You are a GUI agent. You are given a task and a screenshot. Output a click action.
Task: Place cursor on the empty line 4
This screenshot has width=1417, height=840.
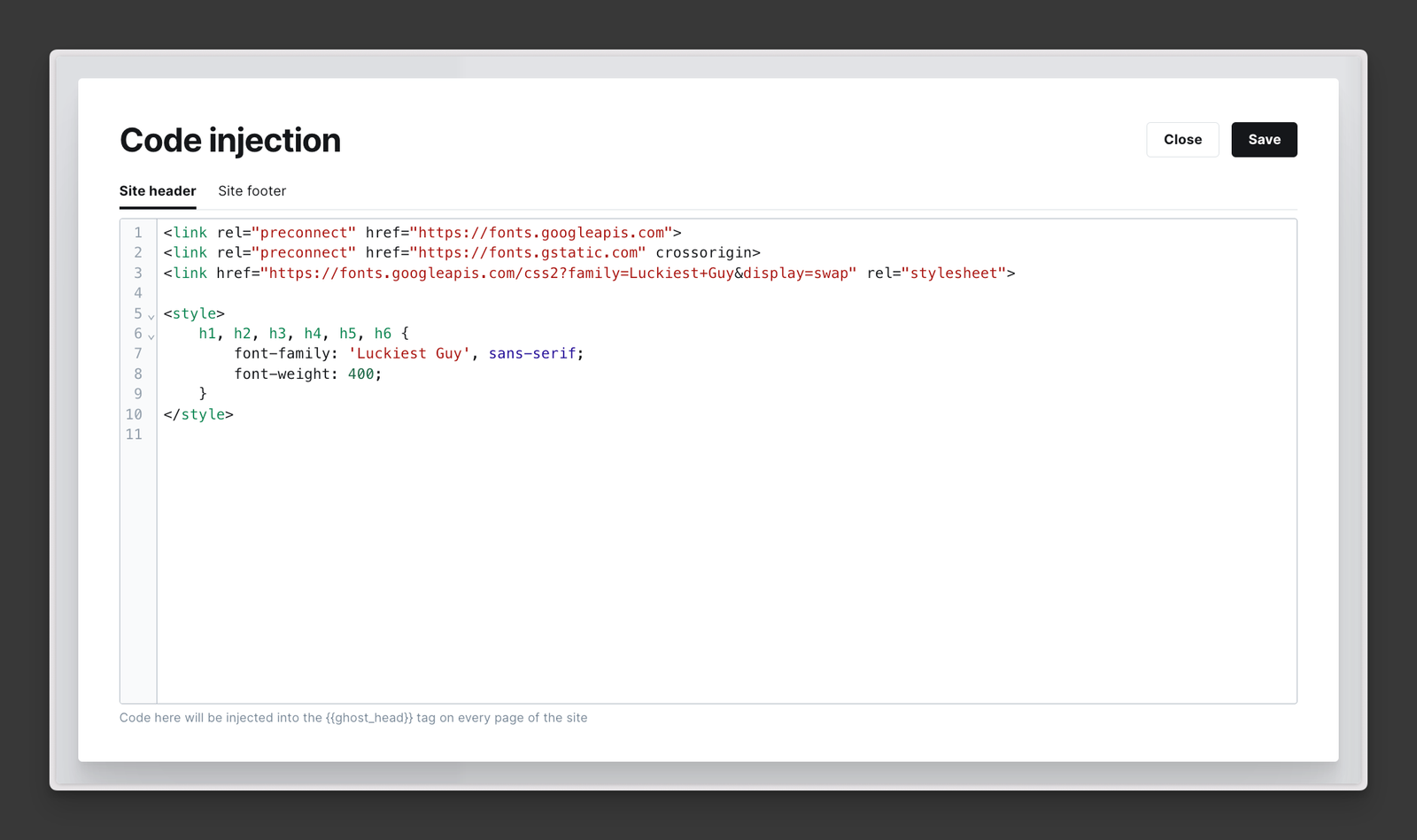click(221, 293)
